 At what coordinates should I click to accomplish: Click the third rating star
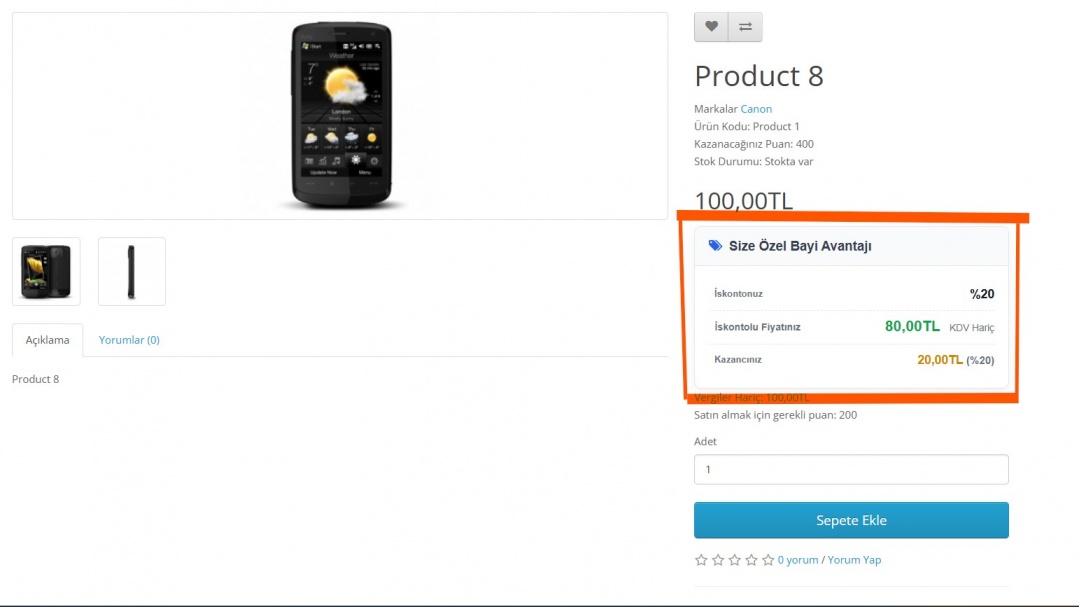[735, 560]
